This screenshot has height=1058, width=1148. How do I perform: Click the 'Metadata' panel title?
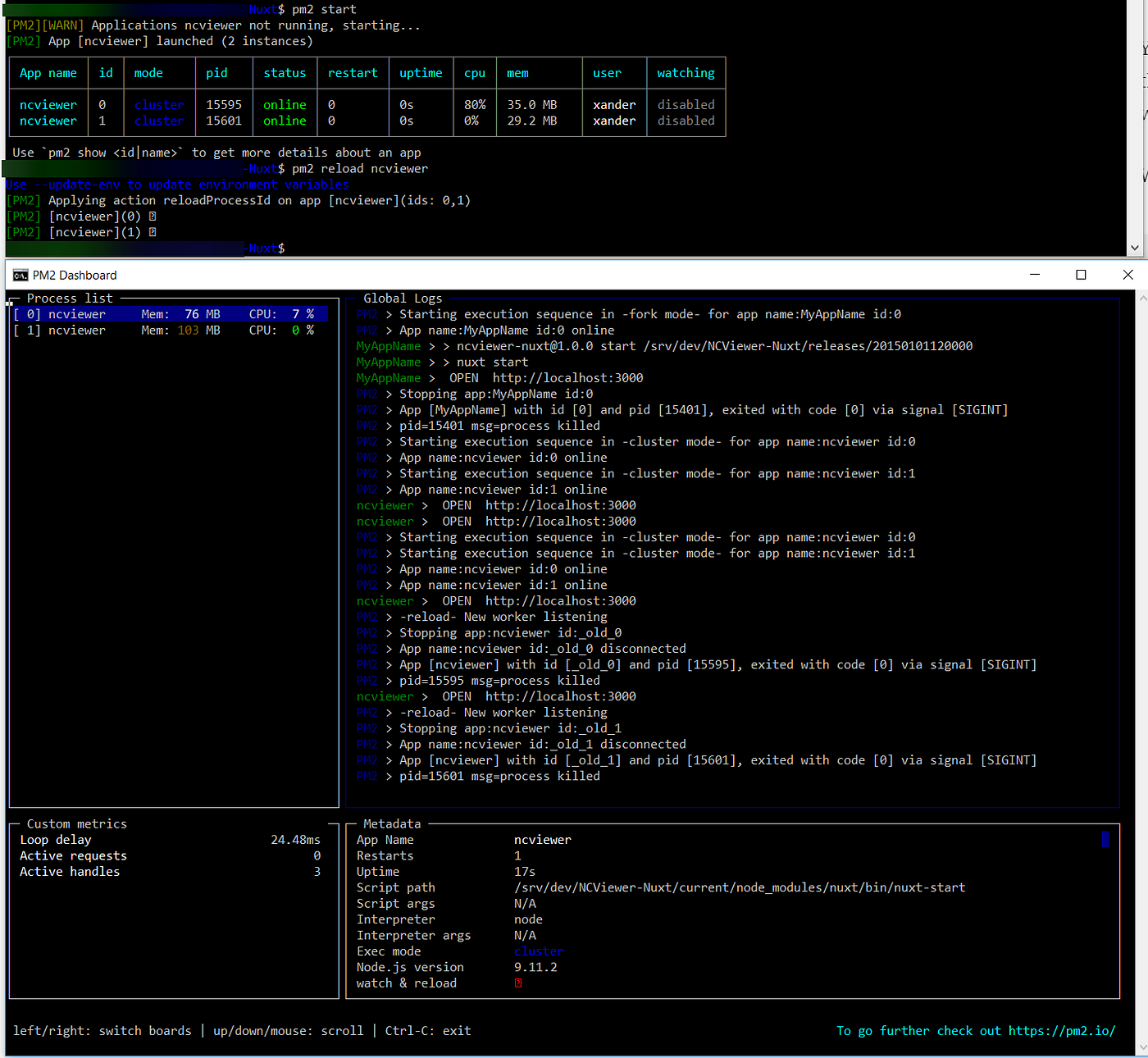(x=392, y=823)
